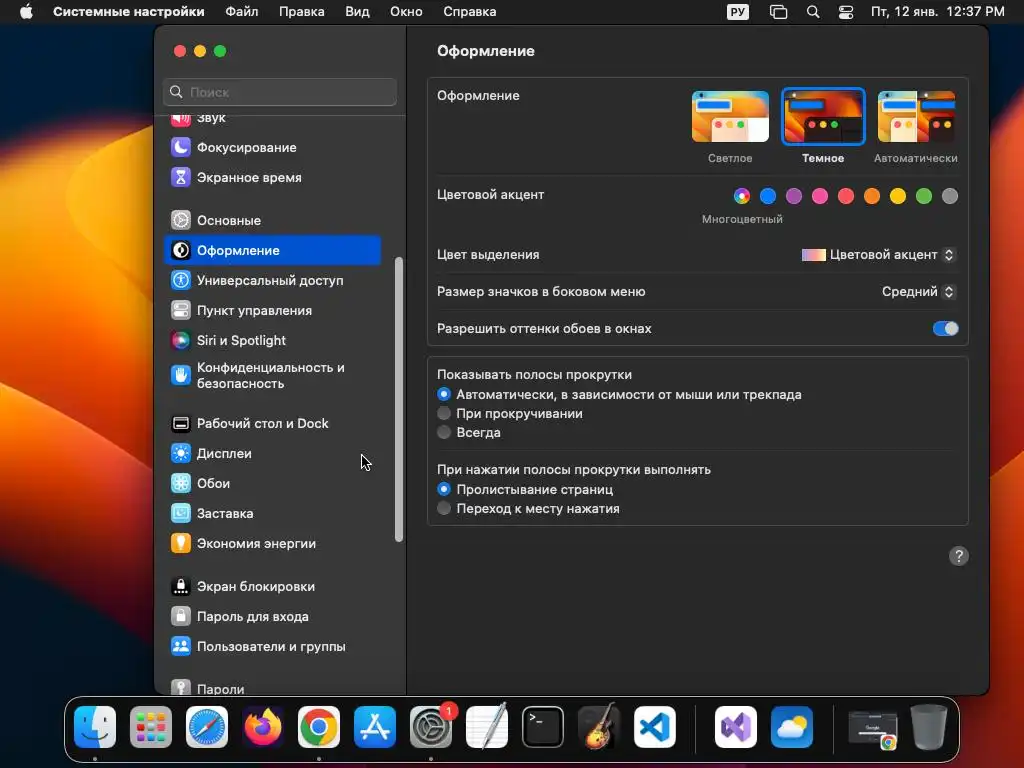Open the Правка menu

pos(302,12)
